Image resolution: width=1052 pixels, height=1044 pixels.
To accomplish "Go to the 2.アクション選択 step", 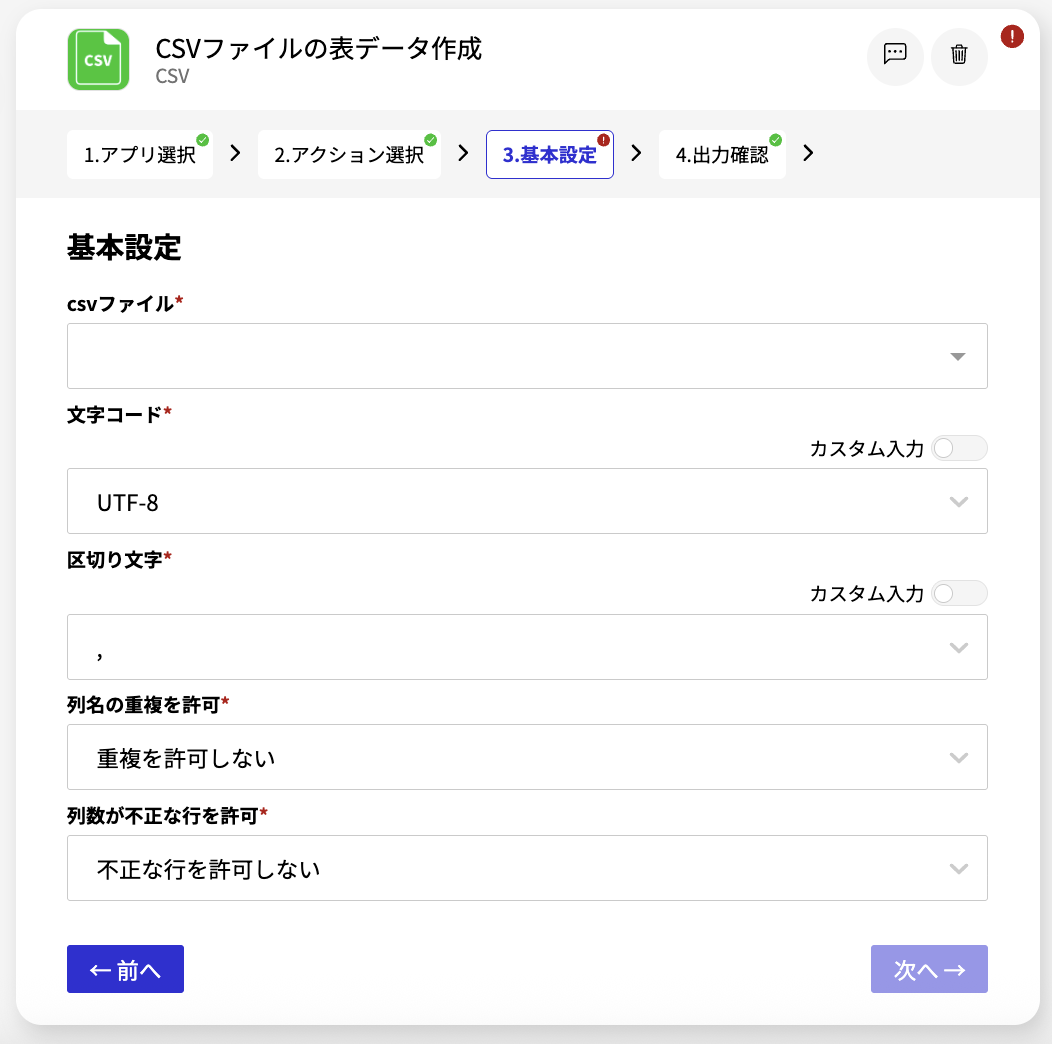I will pyautogui.click(x=349, y=154).
